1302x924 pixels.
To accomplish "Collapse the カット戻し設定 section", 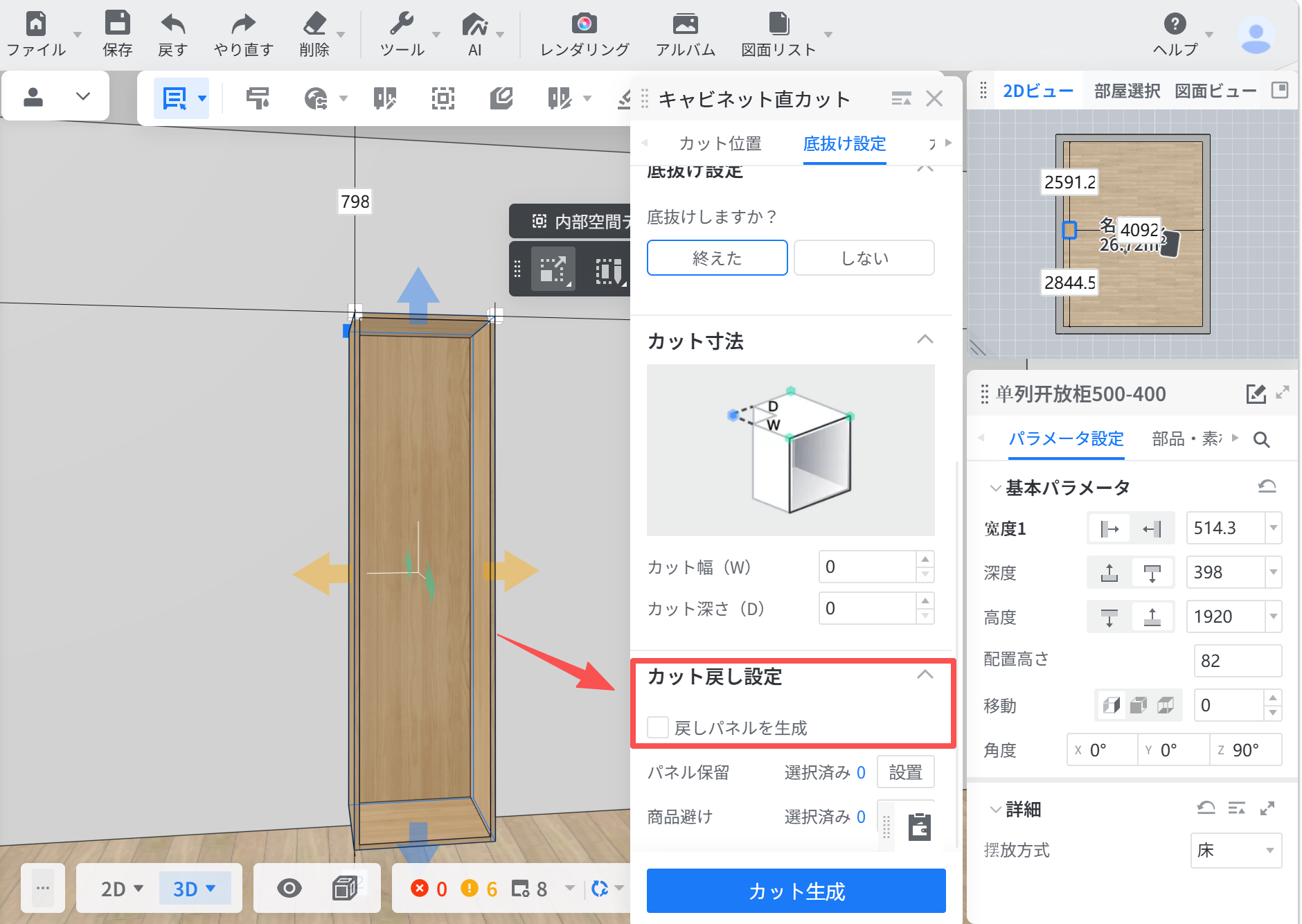I will (925, 675).
